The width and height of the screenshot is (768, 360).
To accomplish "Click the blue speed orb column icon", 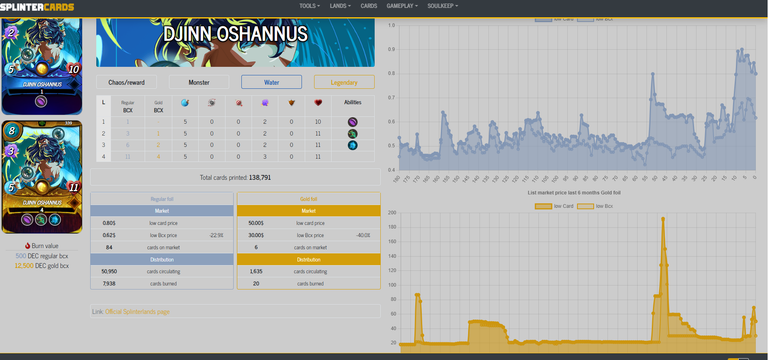I will coord(185,102).
